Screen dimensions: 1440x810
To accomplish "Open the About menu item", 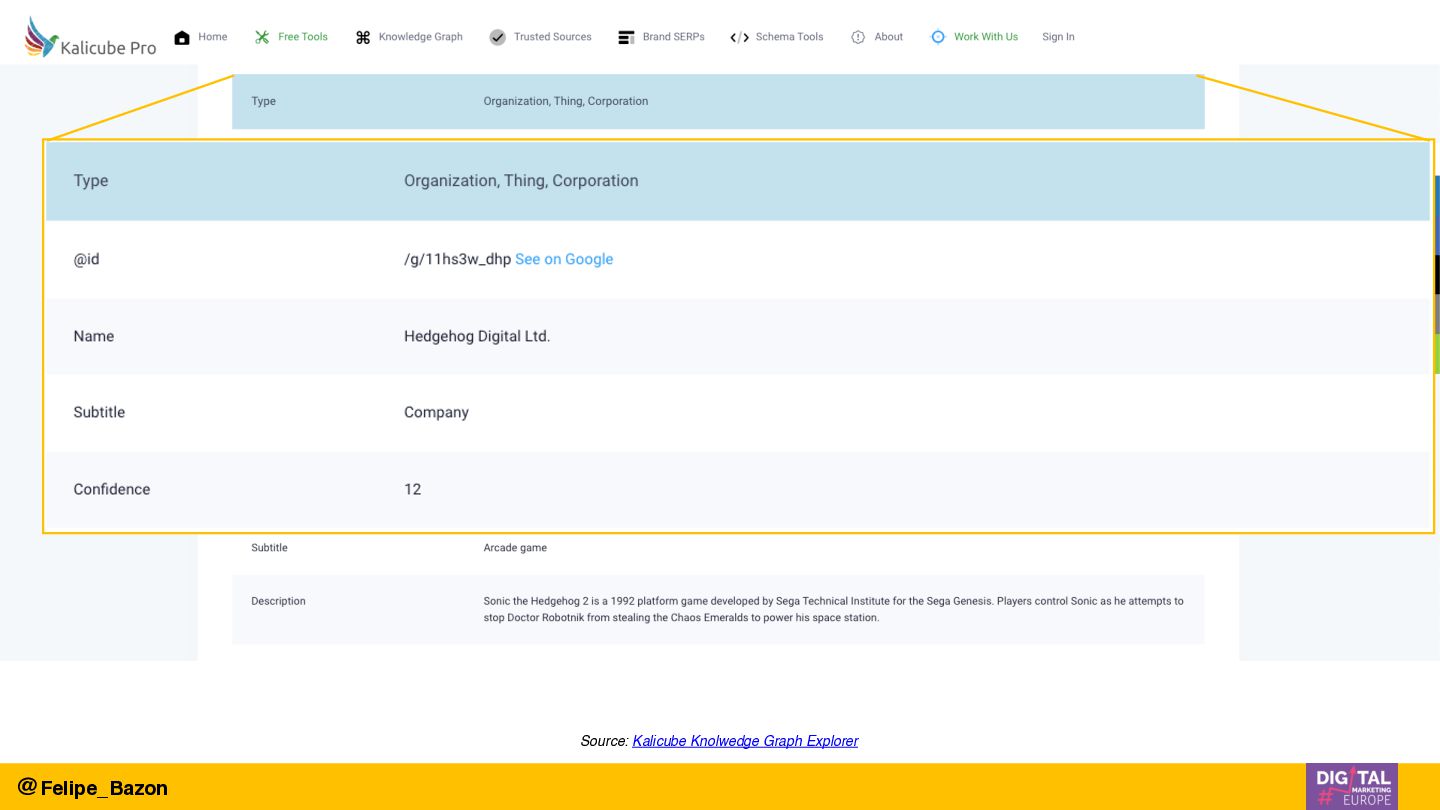I will pyautogui.click(x=889, y=37).
